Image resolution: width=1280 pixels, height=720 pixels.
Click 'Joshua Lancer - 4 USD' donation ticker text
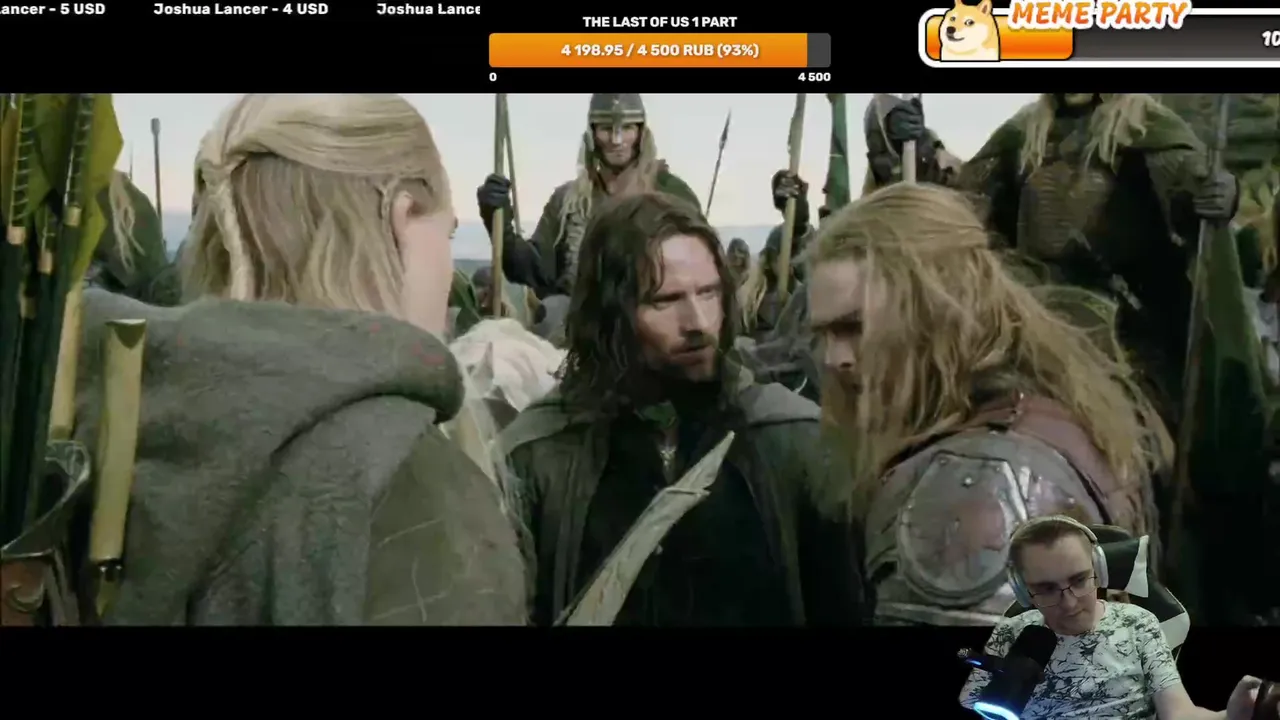(240, 9)
